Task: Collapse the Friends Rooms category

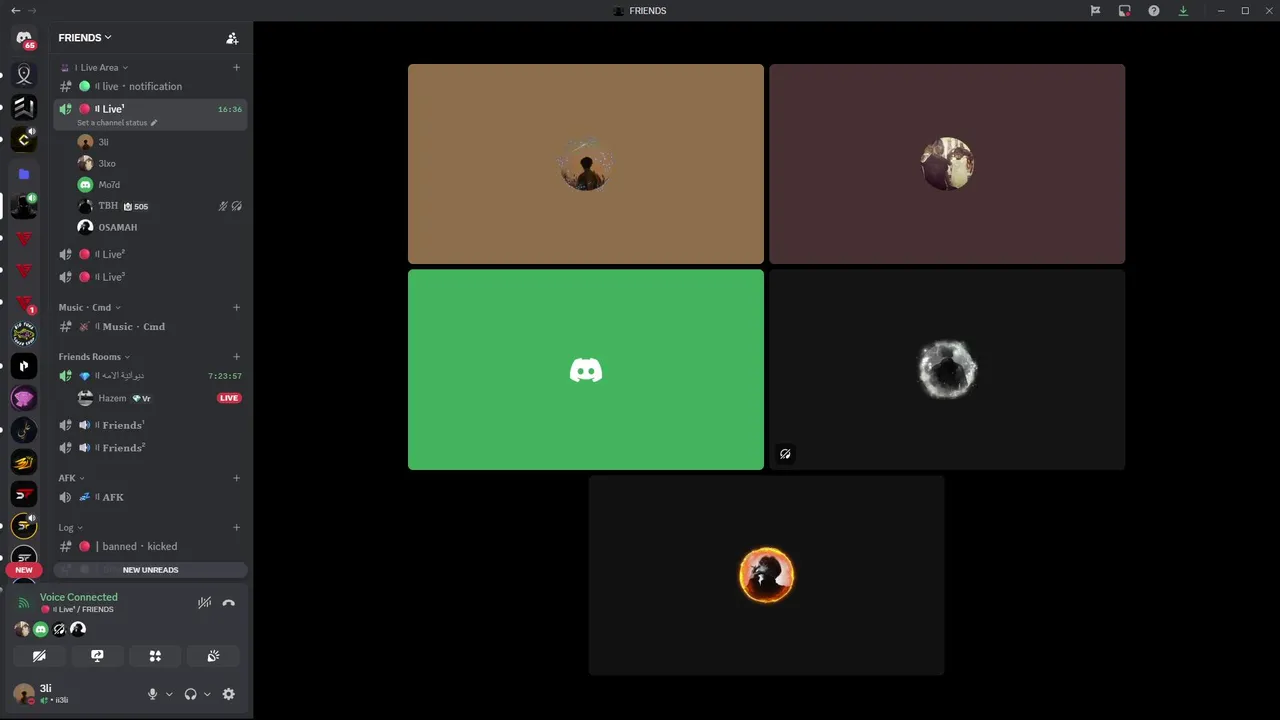Action: point(94,357)
